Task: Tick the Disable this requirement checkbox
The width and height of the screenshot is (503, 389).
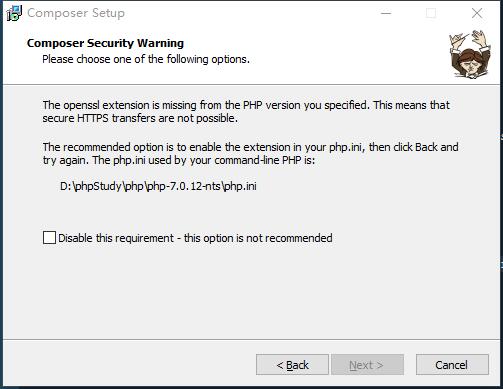Action: tap(49, 238)
